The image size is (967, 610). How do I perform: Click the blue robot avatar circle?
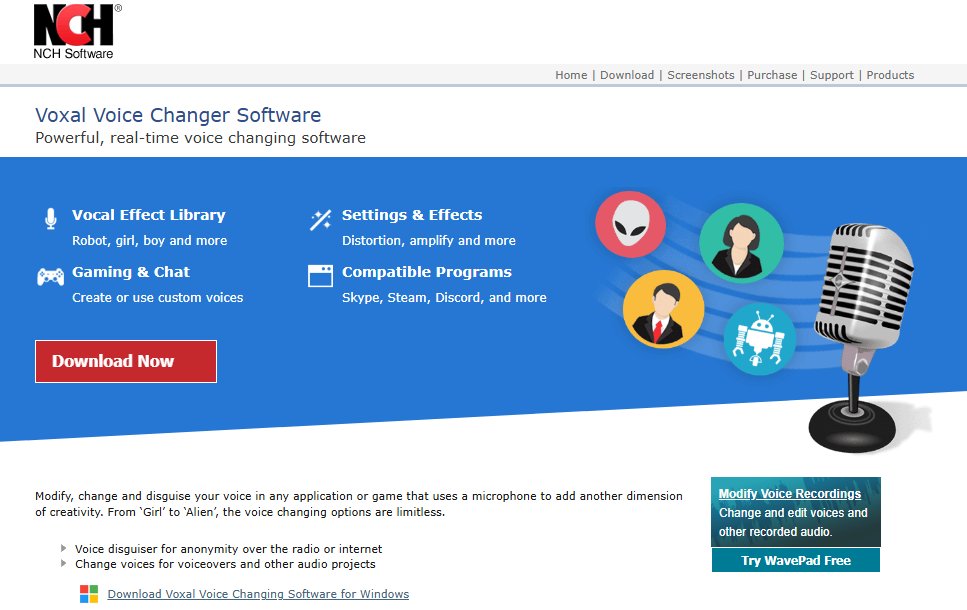pyautogui.click(x=760, y=339)
